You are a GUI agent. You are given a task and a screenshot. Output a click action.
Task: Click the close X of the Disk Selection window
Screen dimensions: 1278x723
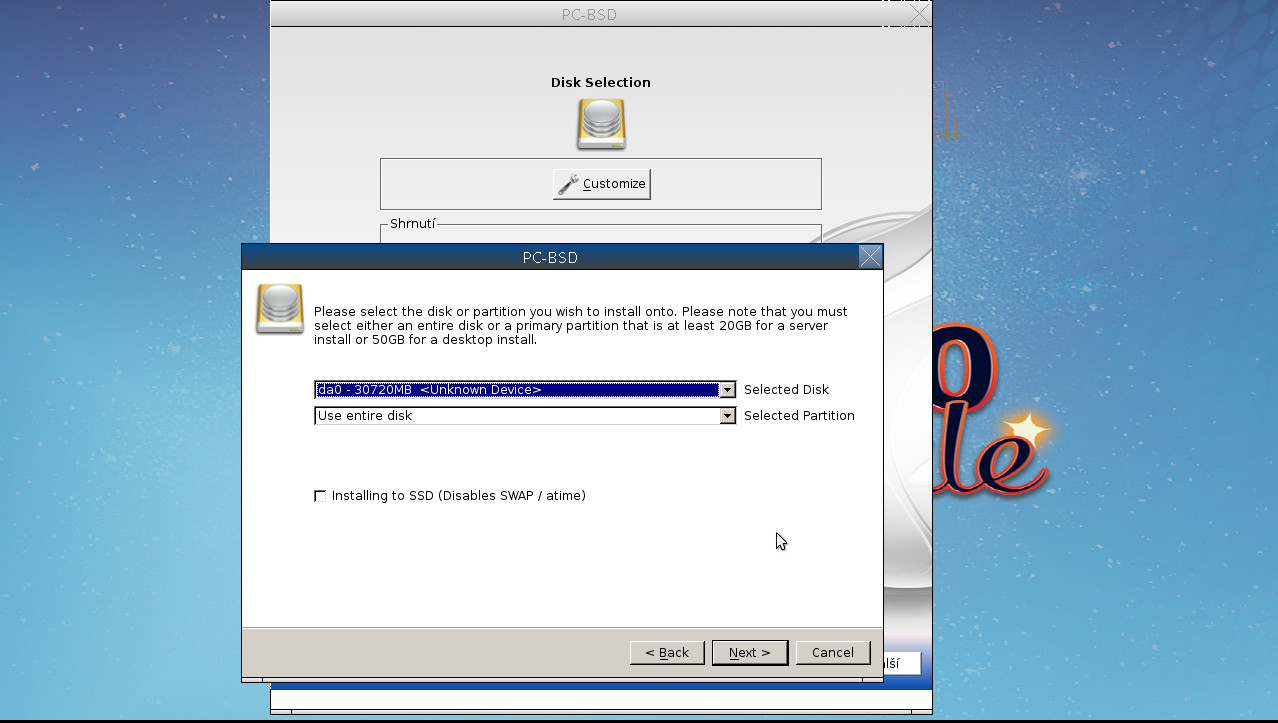click(x=917, y=14)
